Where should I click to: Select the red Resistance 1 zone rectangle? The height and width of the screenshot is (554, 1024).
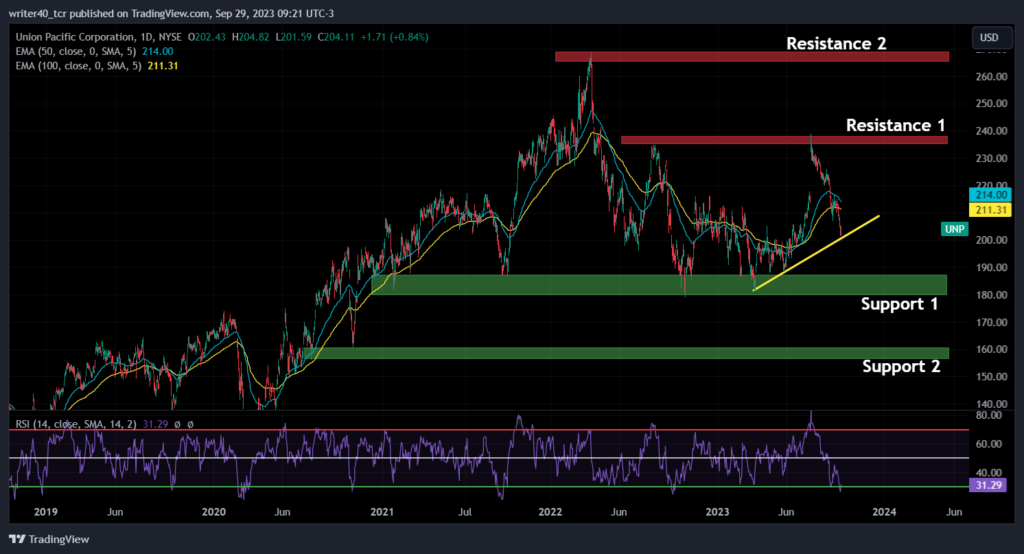click(x=784, y=140)
